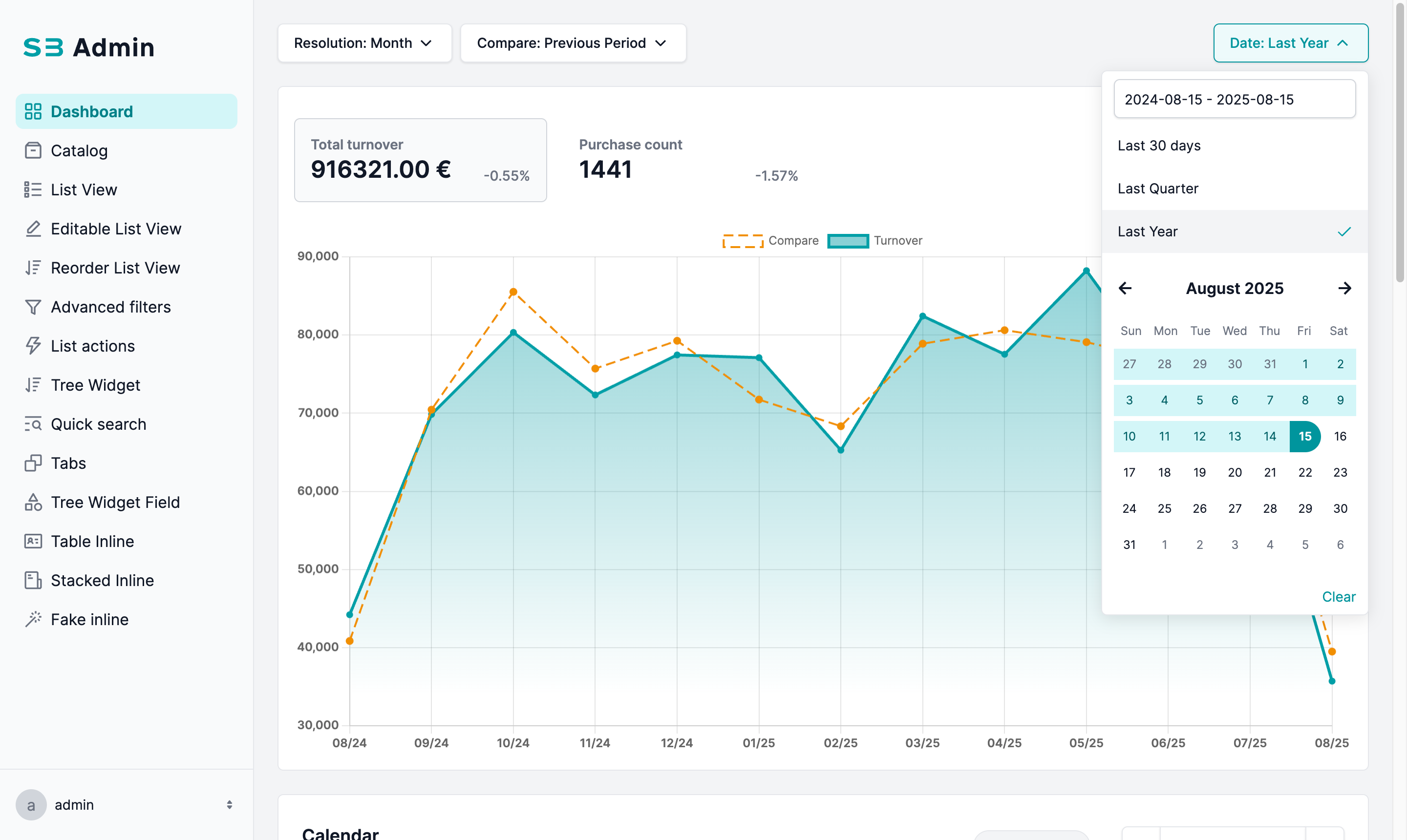Click the Advanced filters funnel icon
This screenshot has width=1407, height=840.
click(33, 307)
